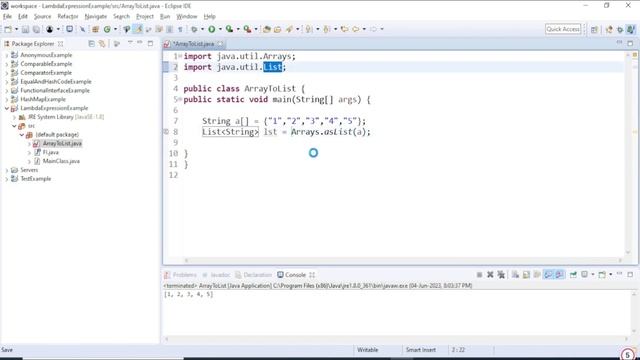Click the Forward navigation arrow icon
640x360 pixels.
(373, 29)
